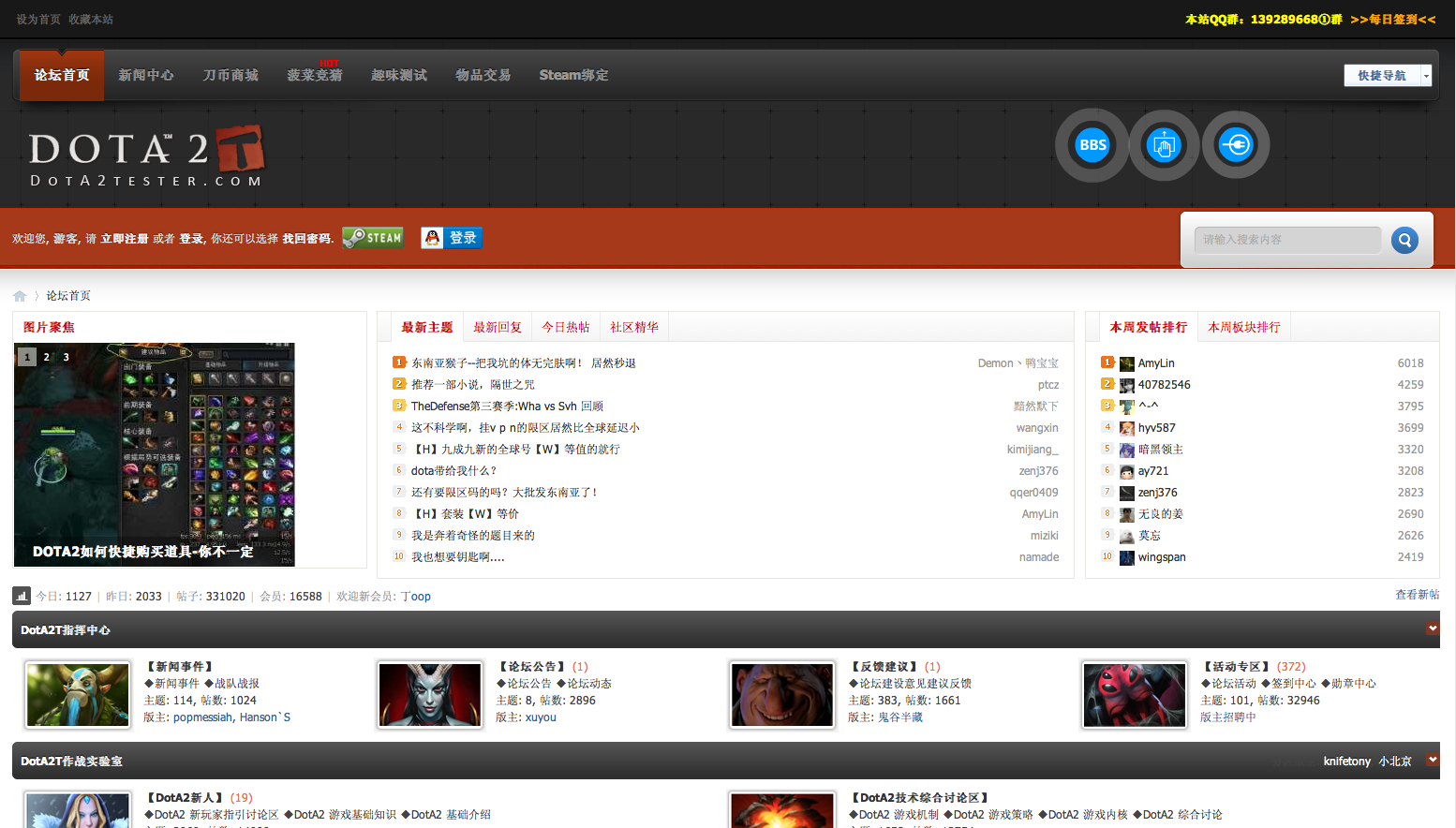Click the DOTA 2 Tester logo
Screen dimensions: 1456x828
(147, 156)
